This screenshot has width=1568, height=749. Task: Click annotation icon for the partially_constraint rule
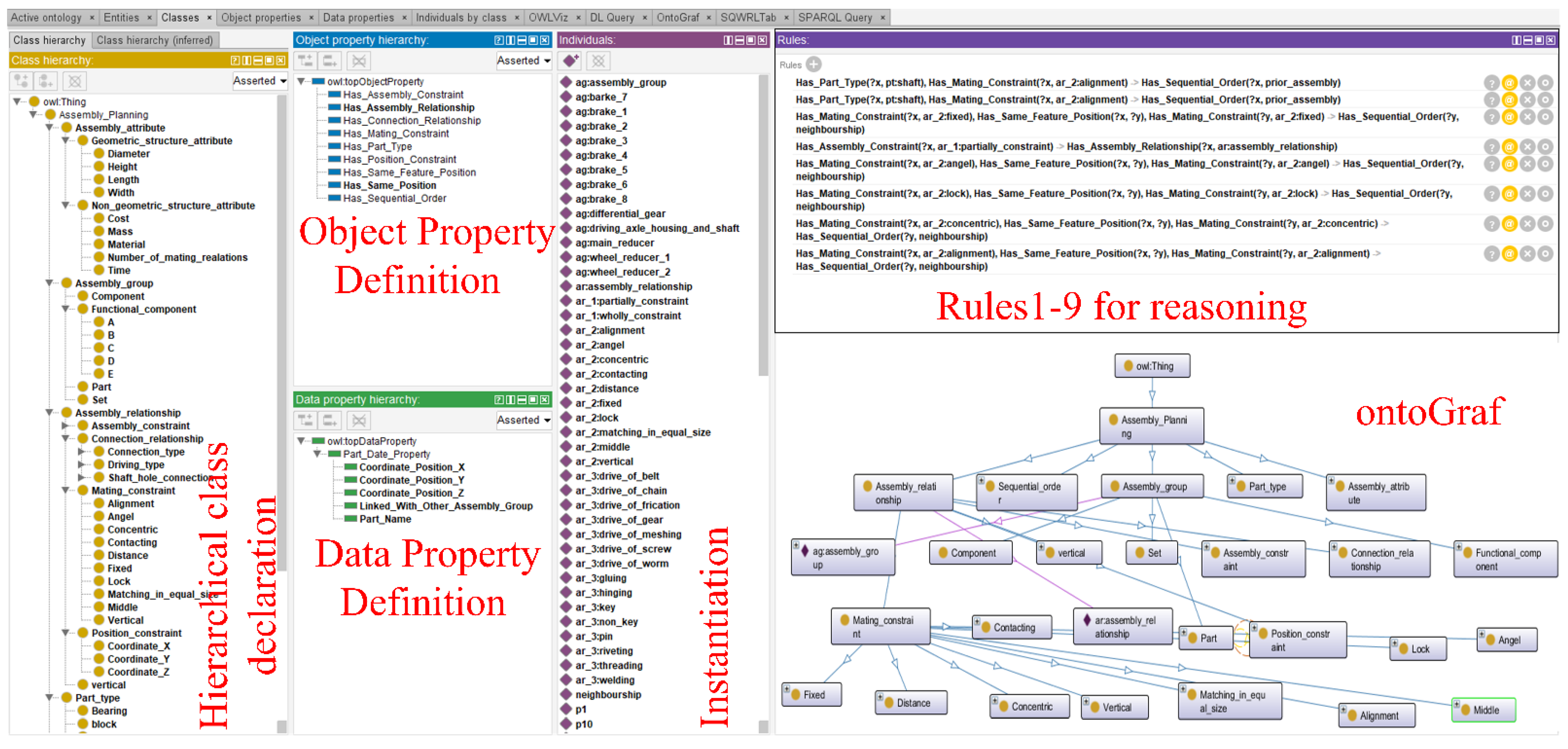point(1509,147)
